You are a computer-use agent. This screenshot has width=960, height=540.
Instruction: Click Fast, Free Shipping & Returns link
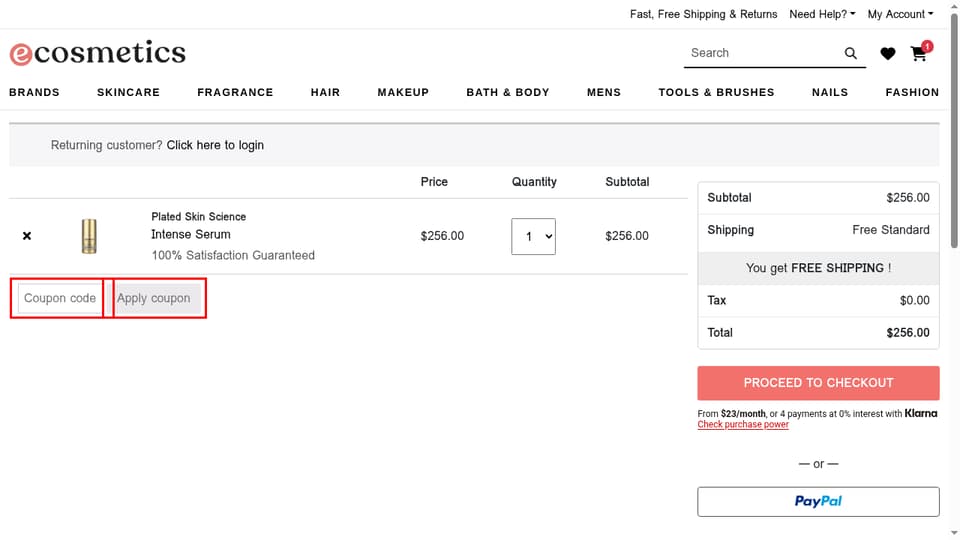pos(703,14)
